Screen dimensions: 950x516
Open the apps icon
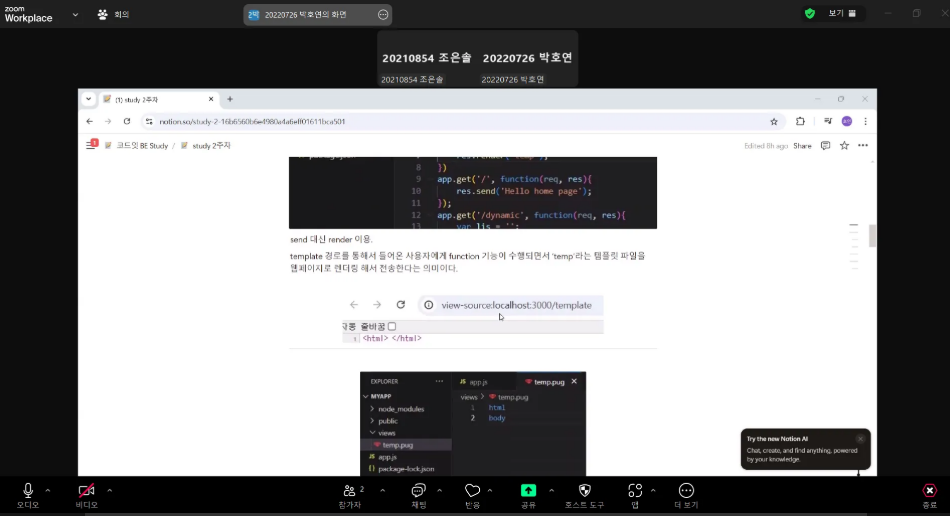pyautogui.click(x=635, y=491)
